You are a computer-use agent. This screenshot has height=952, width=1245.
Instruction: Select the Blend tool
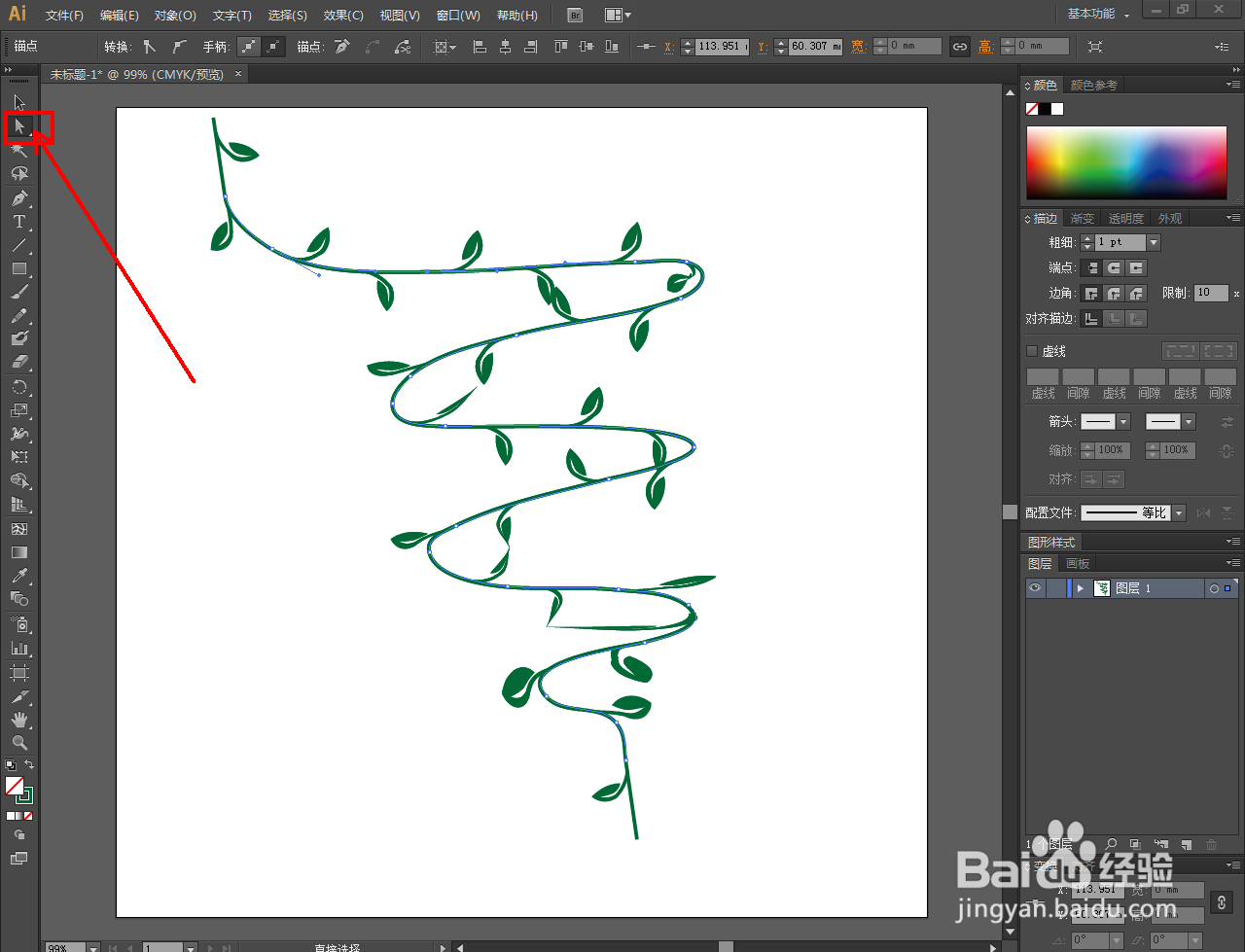pyautogui.click(x=19, y=600)
